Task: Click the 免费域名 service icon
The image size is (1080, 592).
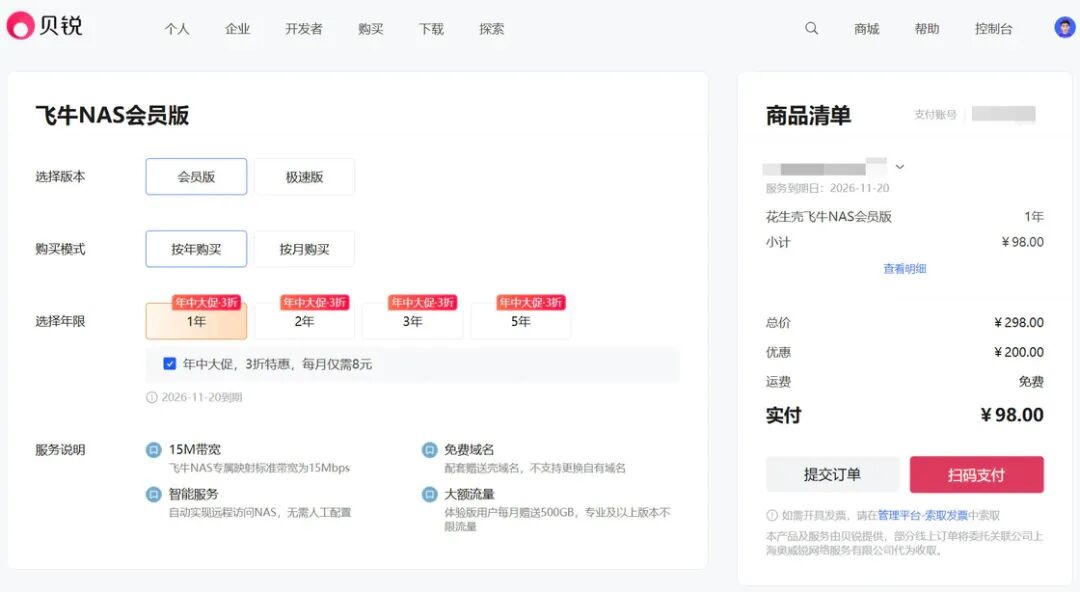Action: (x=429, y=450)
